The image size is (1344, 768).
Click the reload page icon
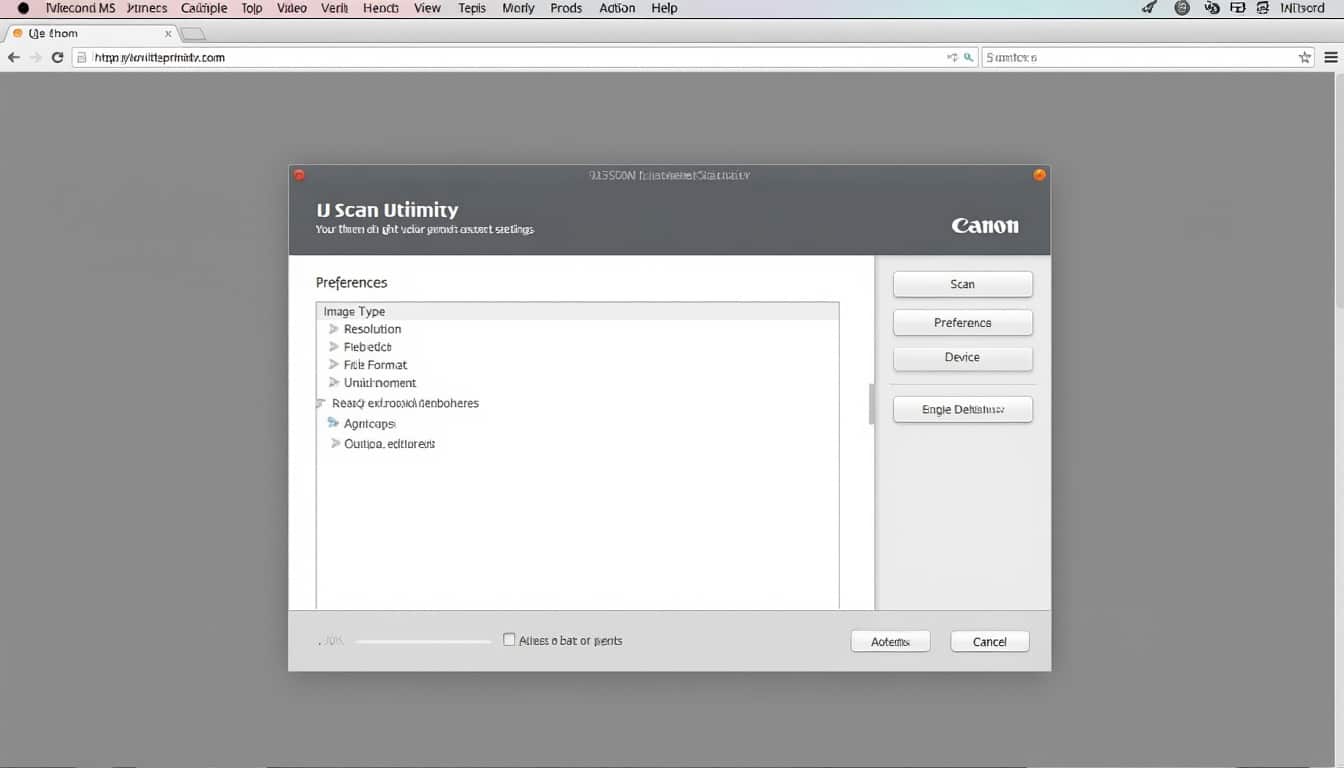coord(57,58)
